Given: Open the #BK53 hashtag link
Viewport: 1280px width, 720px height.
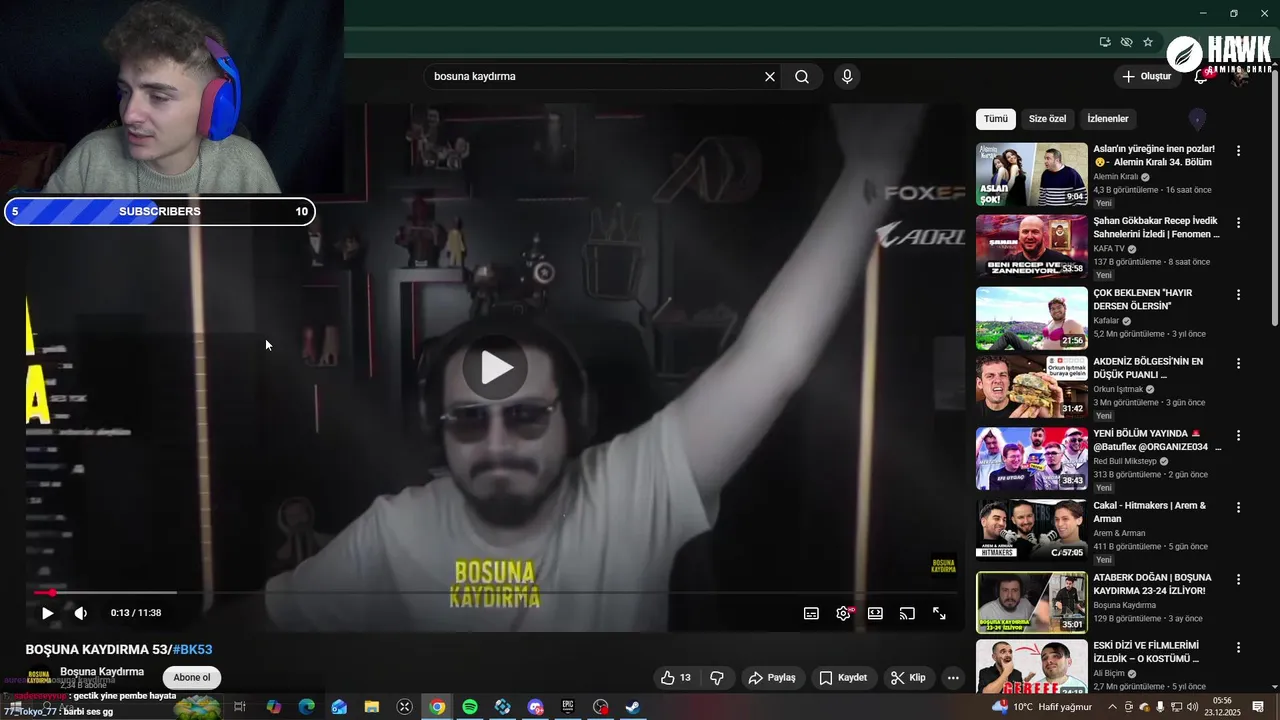Looking at the screenshot, I should 192,650.
